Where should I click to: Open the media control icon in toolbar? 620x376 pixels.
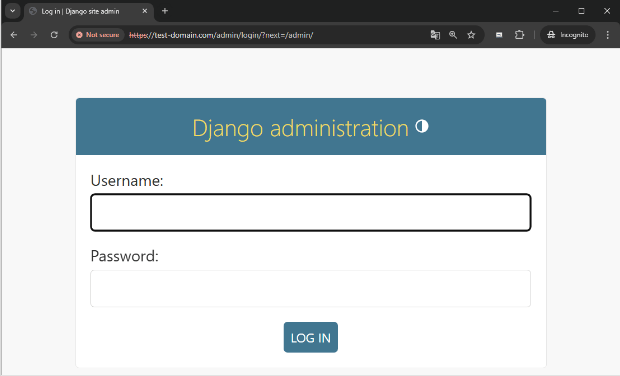(499, 35)
